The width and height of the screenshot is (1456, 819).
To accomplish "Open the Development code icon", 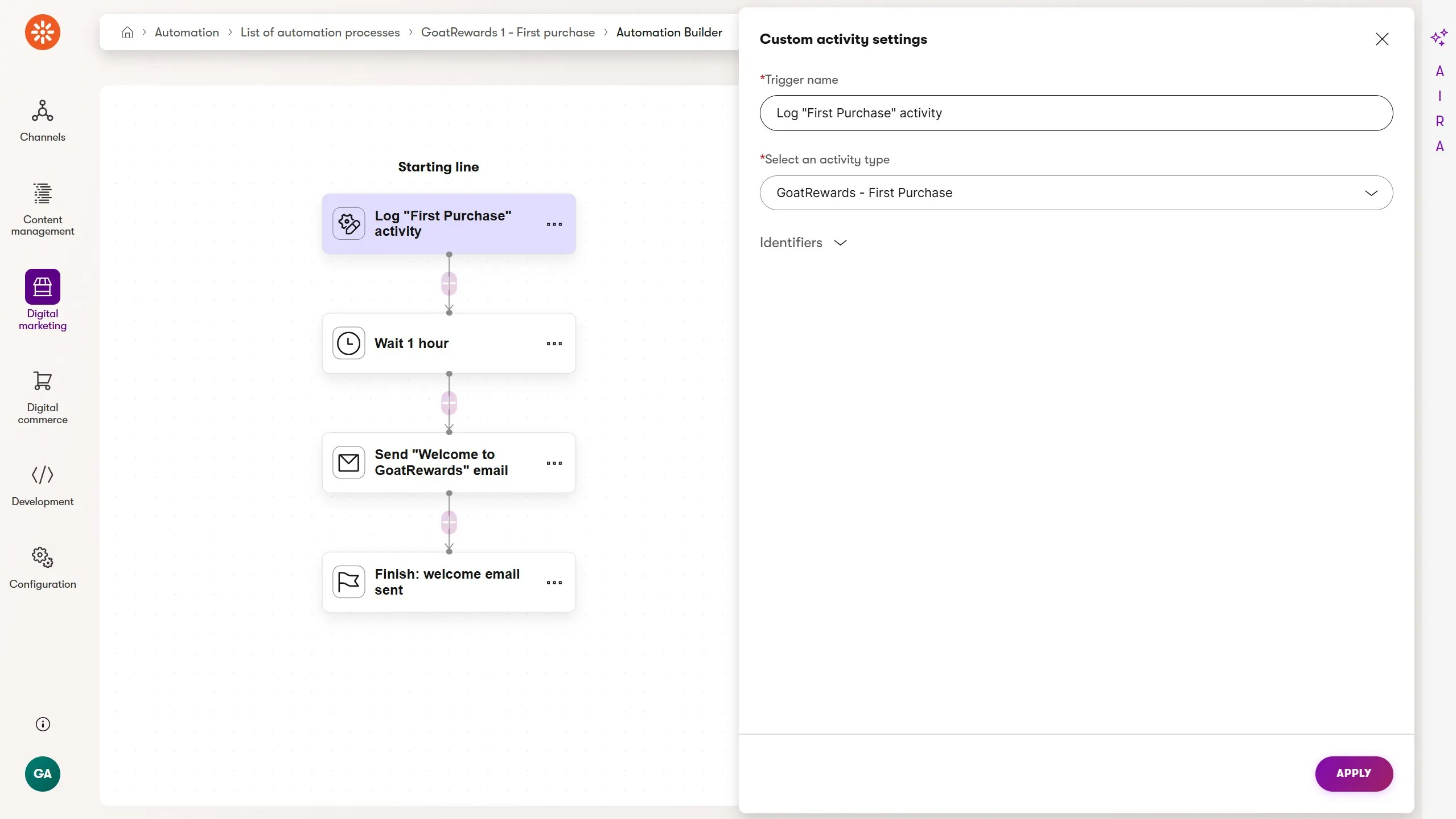I will click(42, 474).
